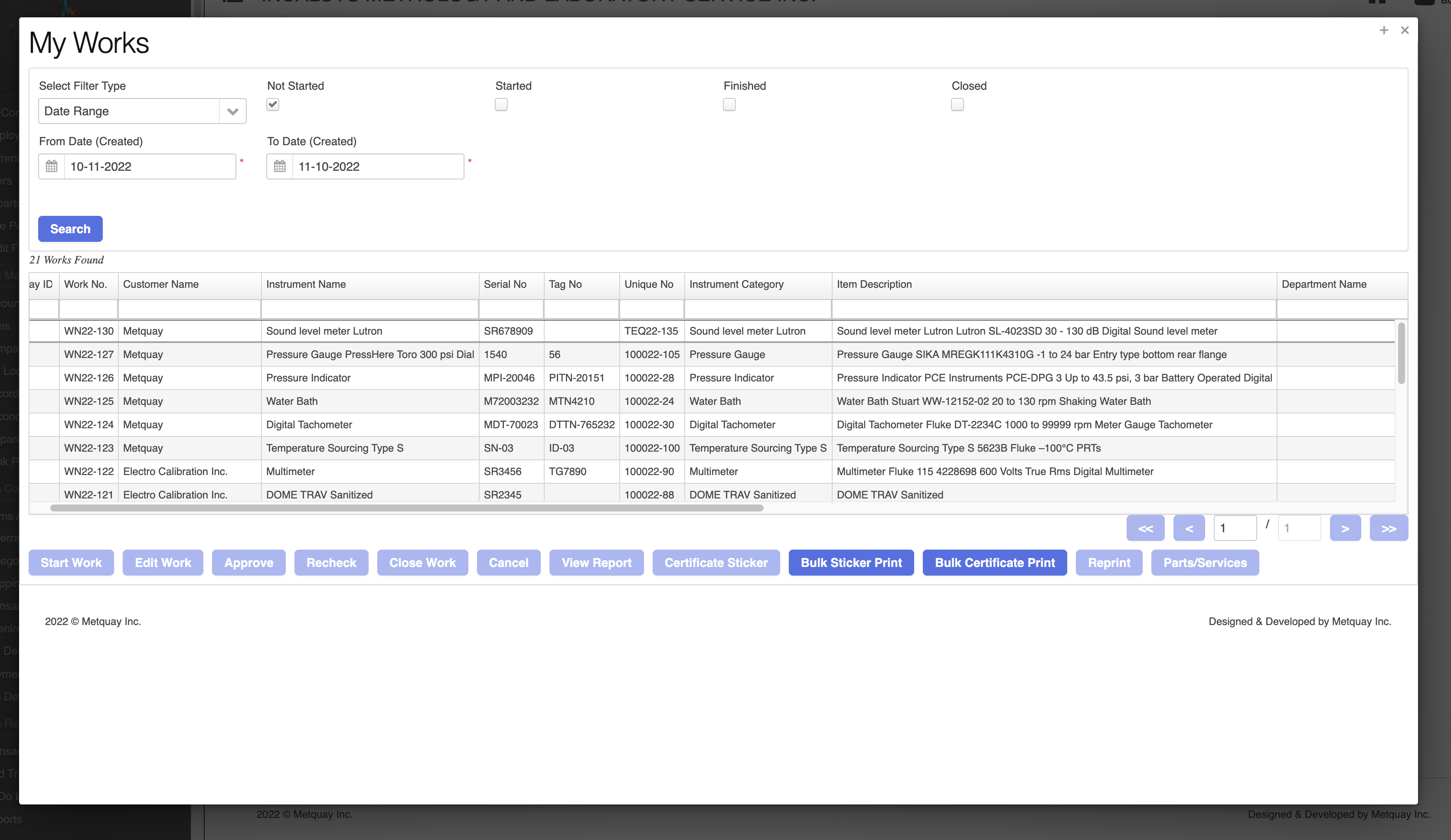Open the Select Filter Type dropdown
1451x840 pixels.
142,111
